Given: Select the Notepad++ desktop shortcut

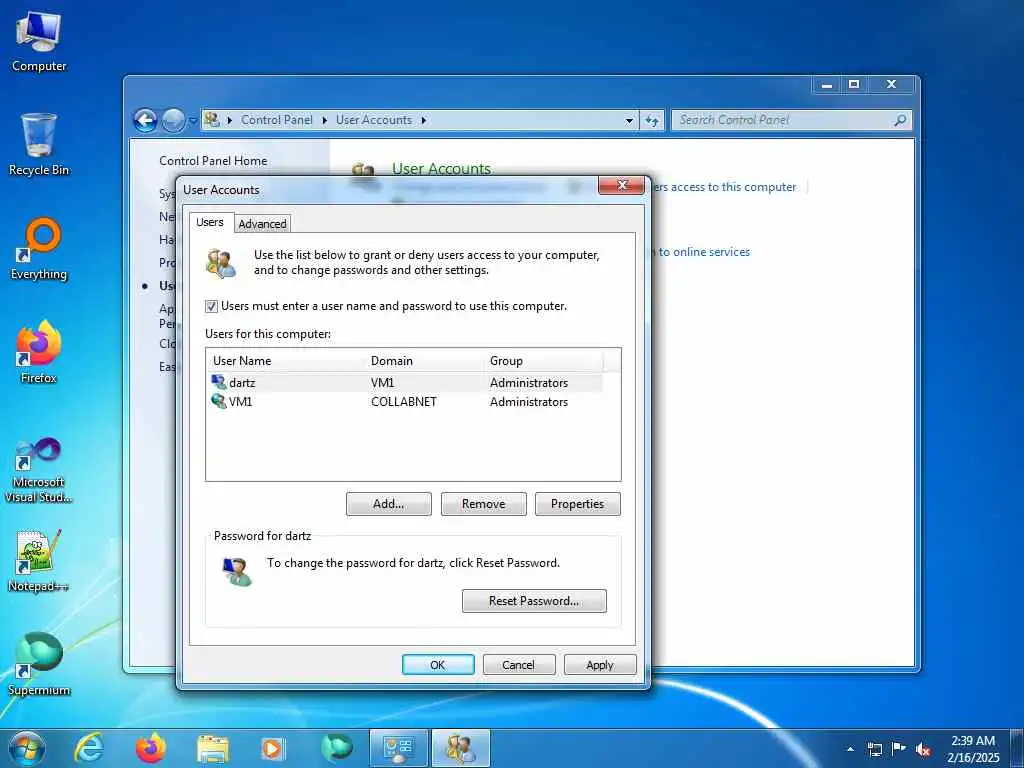Looking at the screenshot, I should (39, 560).
